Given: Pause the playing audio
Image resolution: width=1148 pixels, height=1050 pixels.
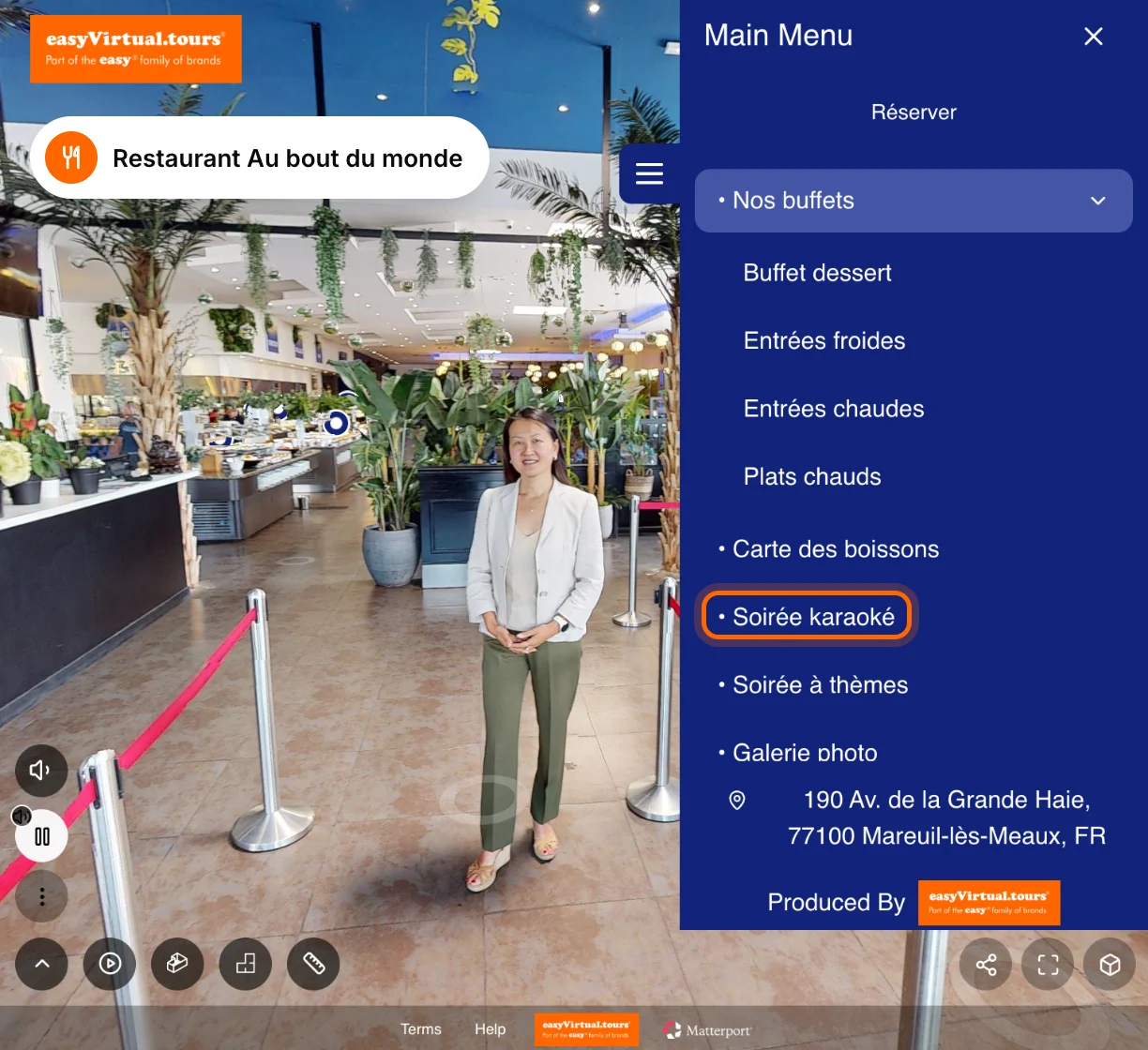Looking at the screenshot, I should click(41, 836).
